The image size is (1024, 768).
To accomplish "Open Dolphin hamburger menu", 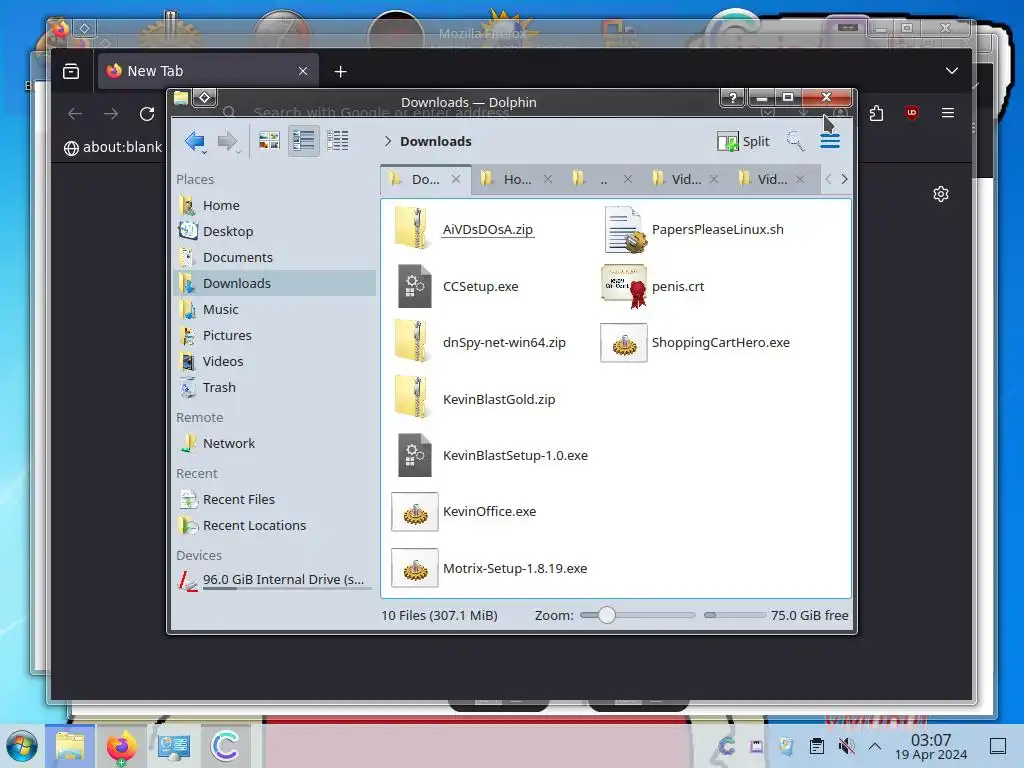I will 830,140.
